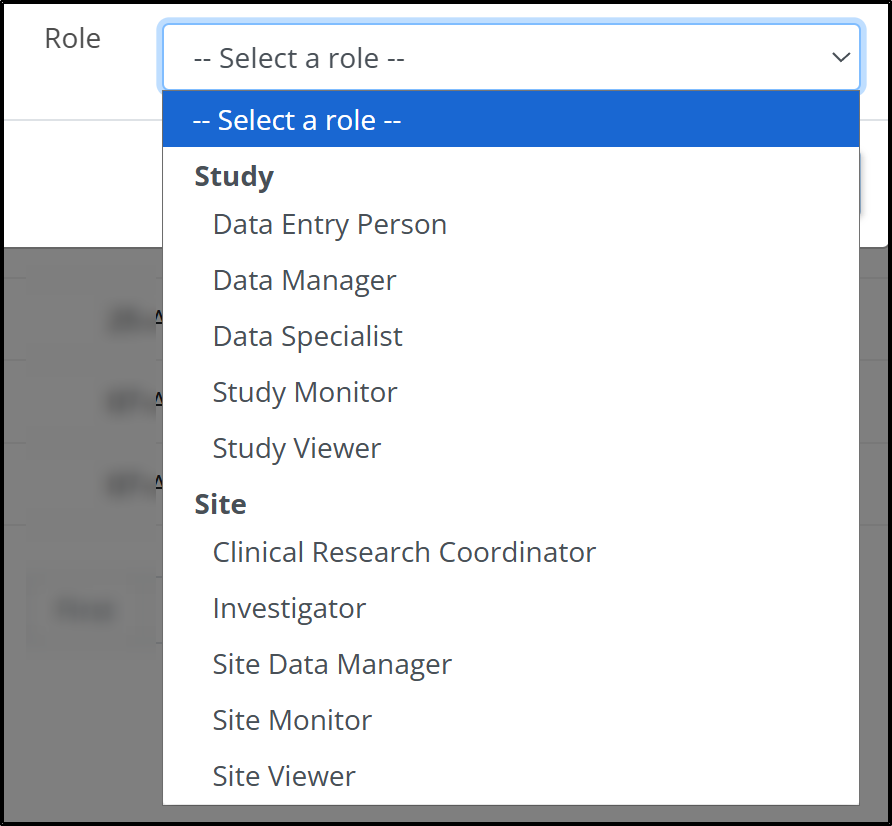Screen dimensions: 892x826
Task: Click the Role dropdown chevron arrow
Action: [x=840, y=58]
